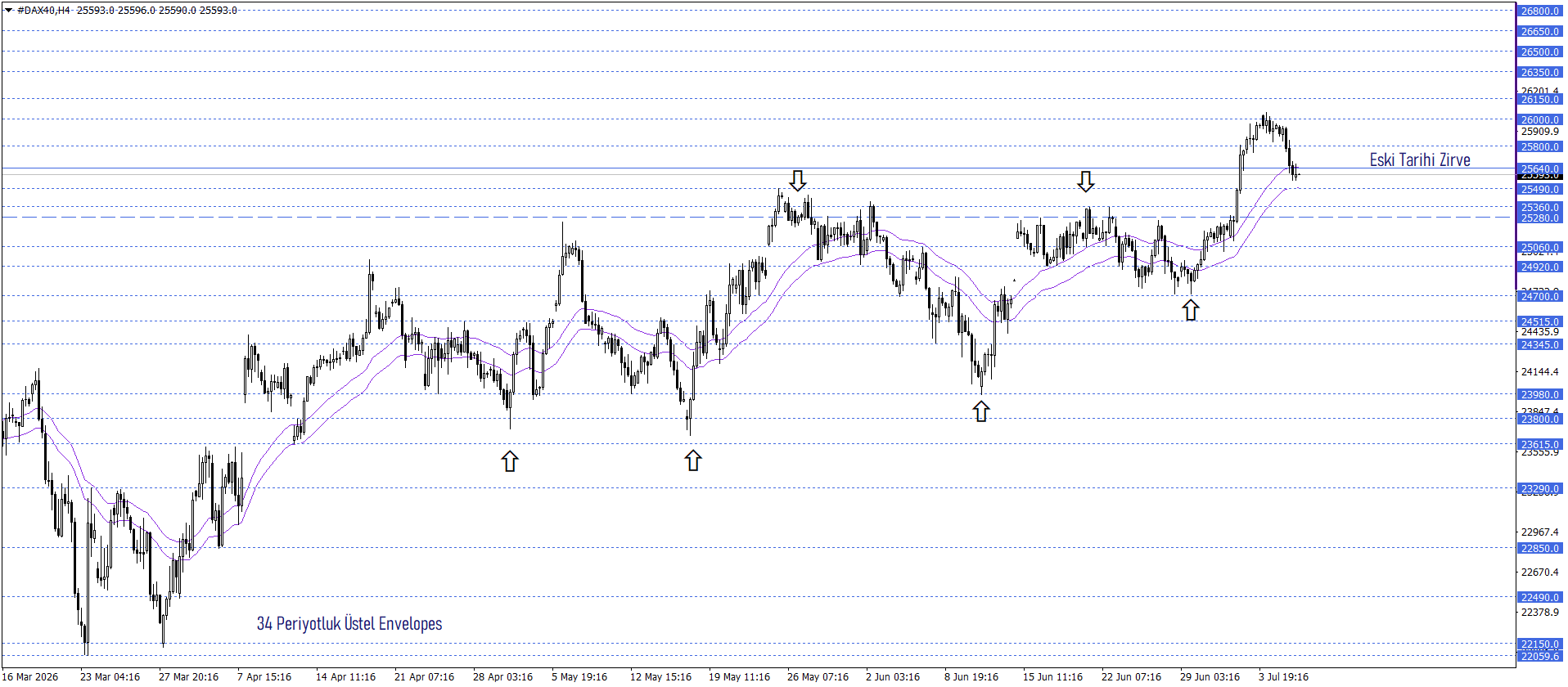Select the #DAX40,H4 chart title text
The height and width of the screenshot is (687, 1568).
(x=43, y=11)
